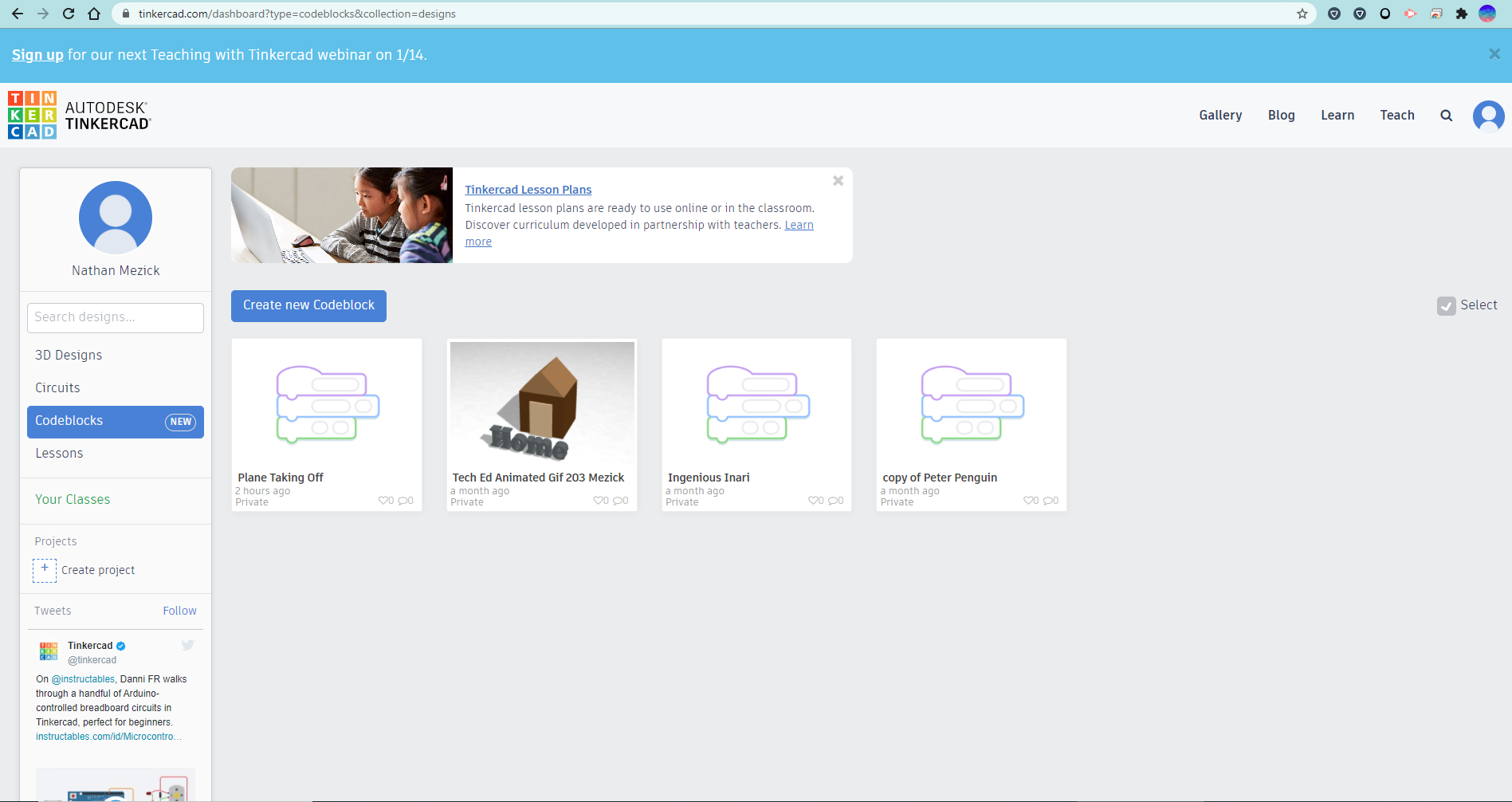Viewport: 1512px width, 802px height.
Task: Open the Chrome profile avatar in toolbar
Action: click(1487, 14)
